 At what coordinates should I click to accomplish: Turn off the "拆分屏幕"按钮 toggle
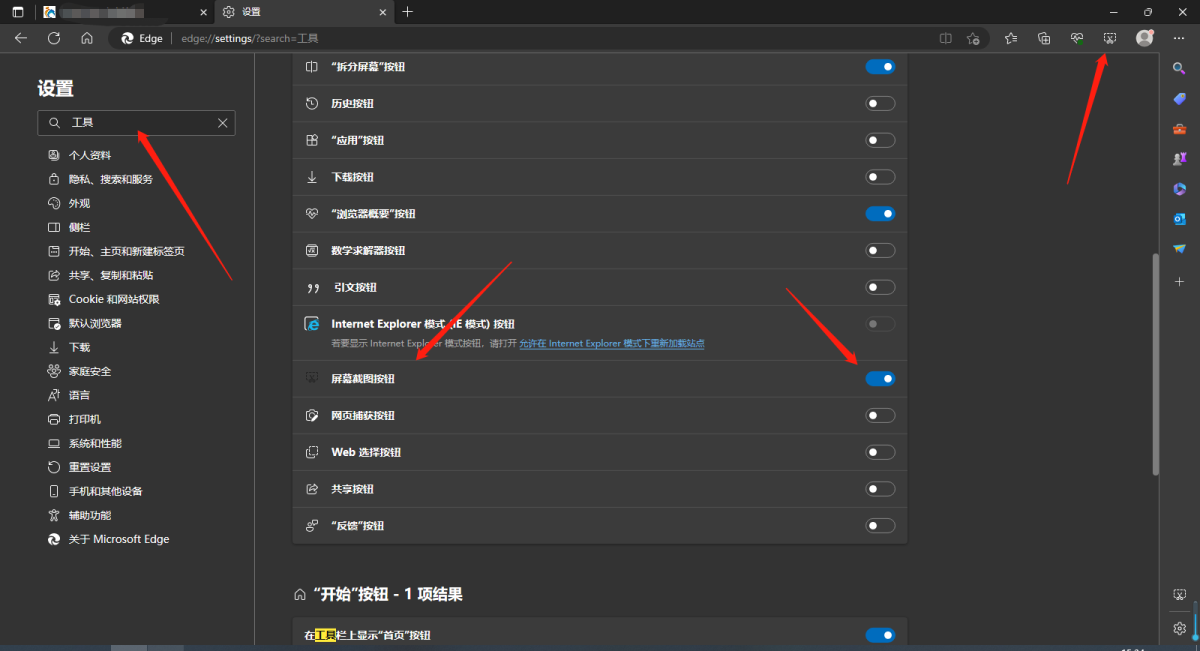[880, 67]
